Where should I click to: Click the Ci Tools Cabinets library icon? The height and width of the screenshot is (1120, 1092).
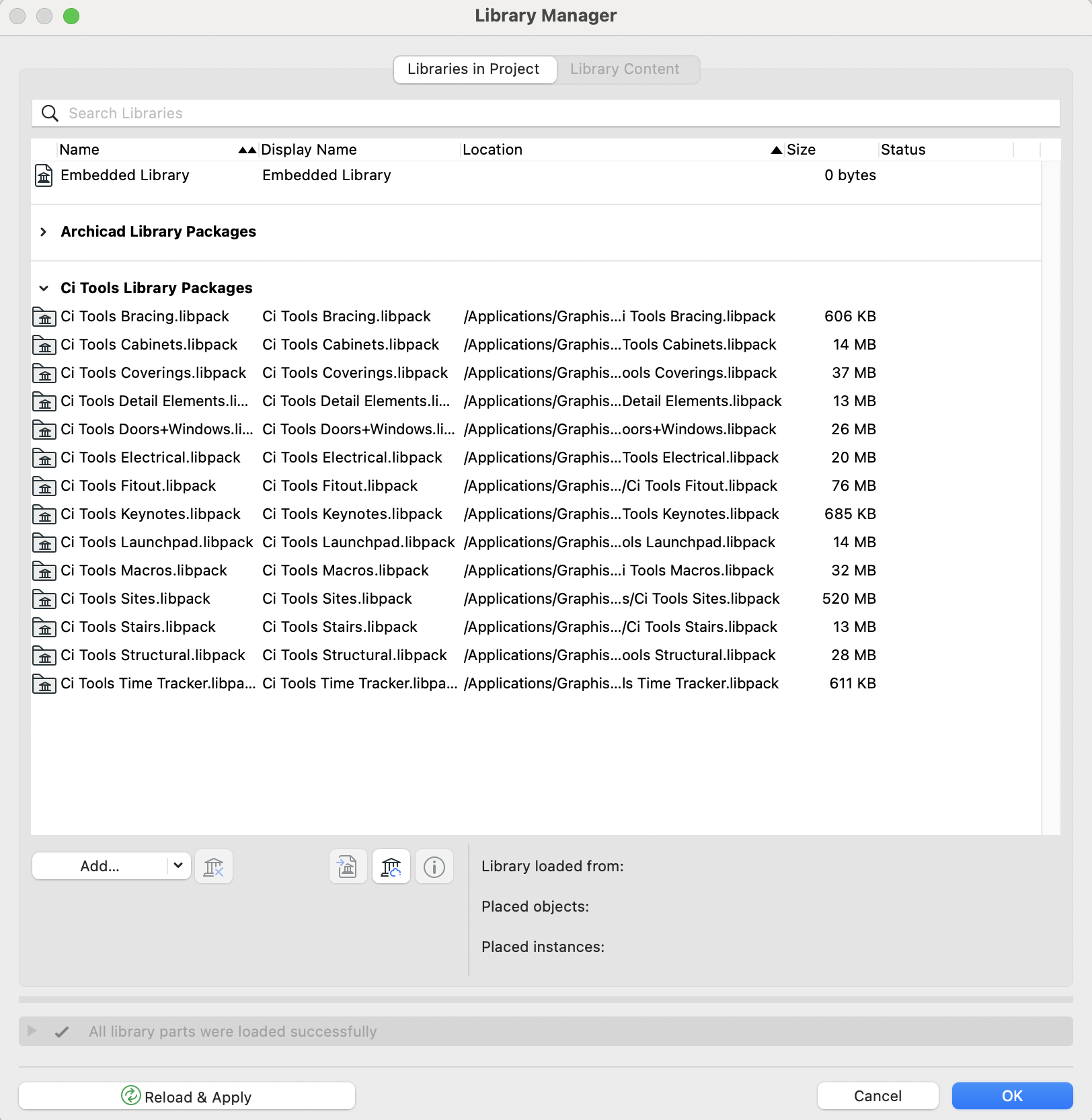tap(44, 345)
